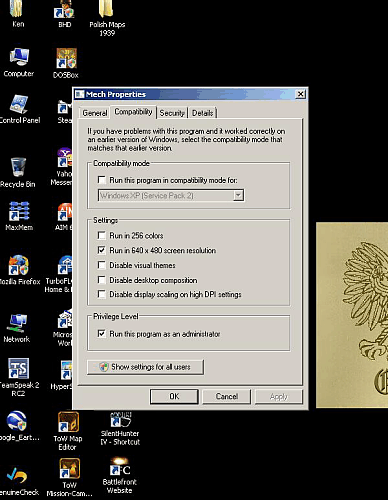
Task: Click the Apply button
Action: pos(279,396)
